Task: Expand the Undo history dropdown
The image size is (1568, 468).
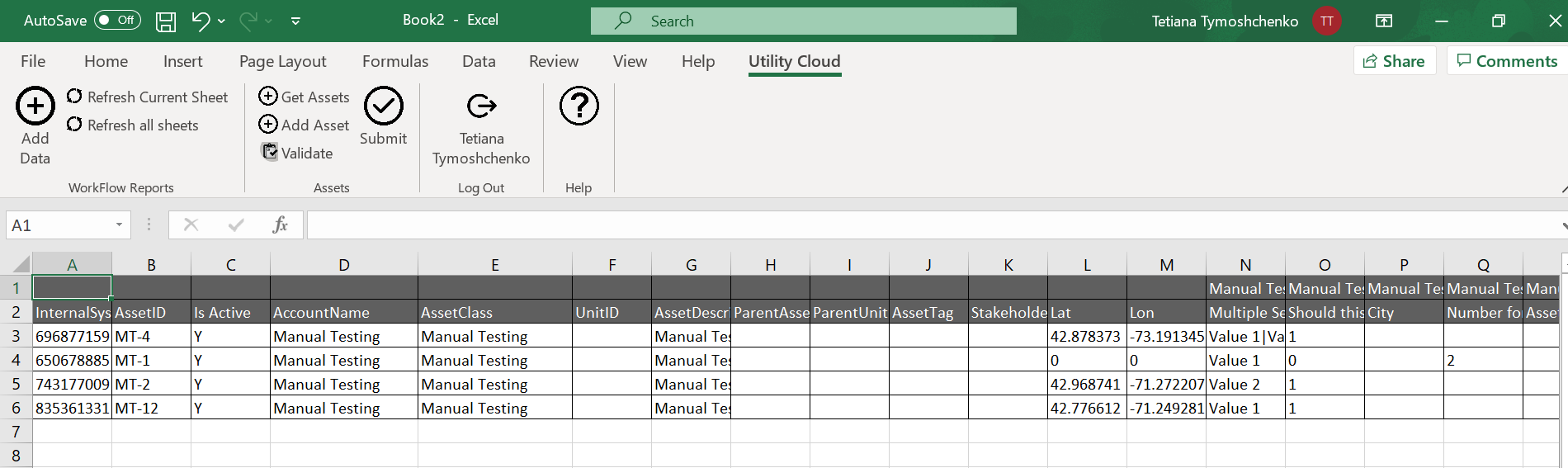Action: click(221, 21)
